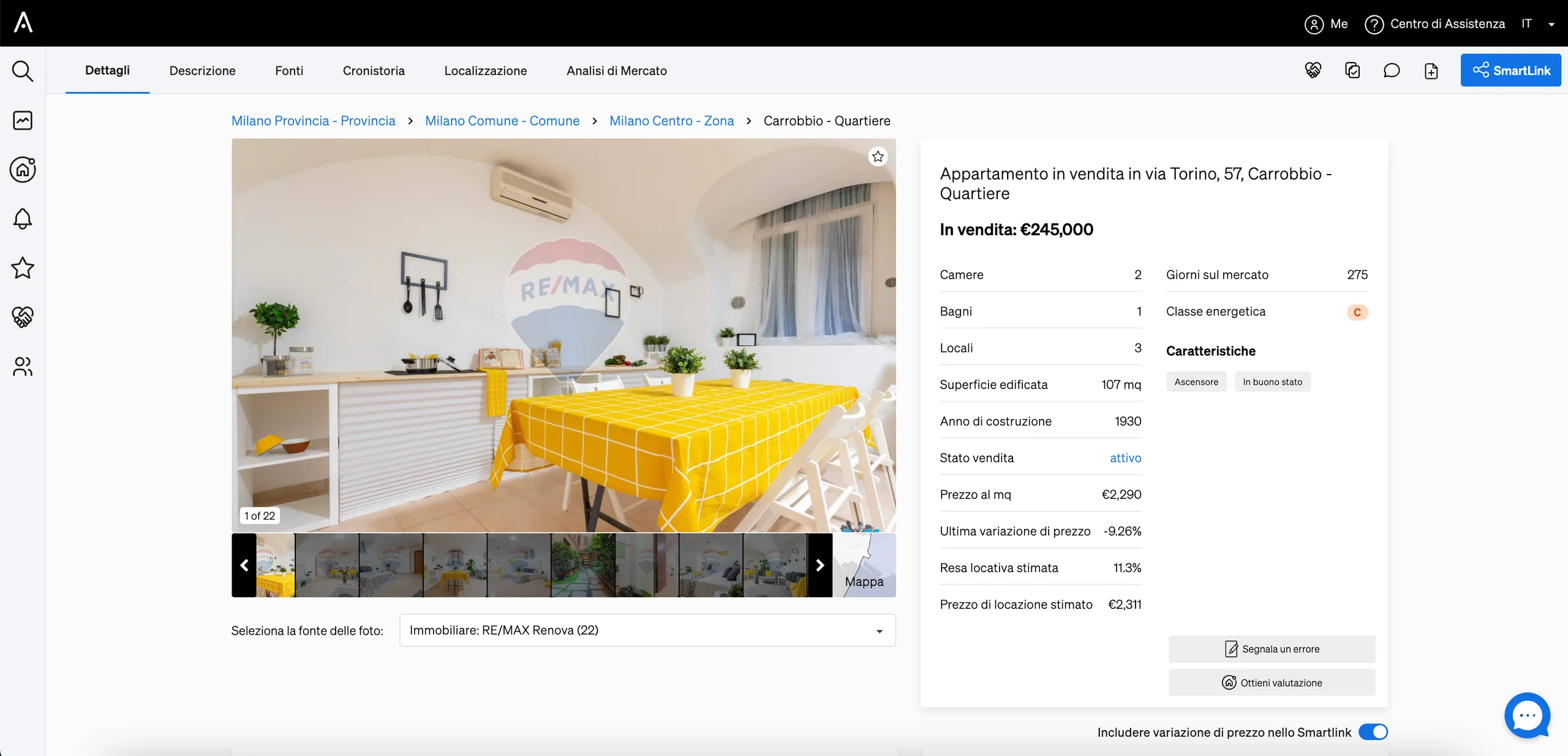Show next gallery thumbnails with right arrow
Screen dimensions: 1568x756
pos(820,565)
